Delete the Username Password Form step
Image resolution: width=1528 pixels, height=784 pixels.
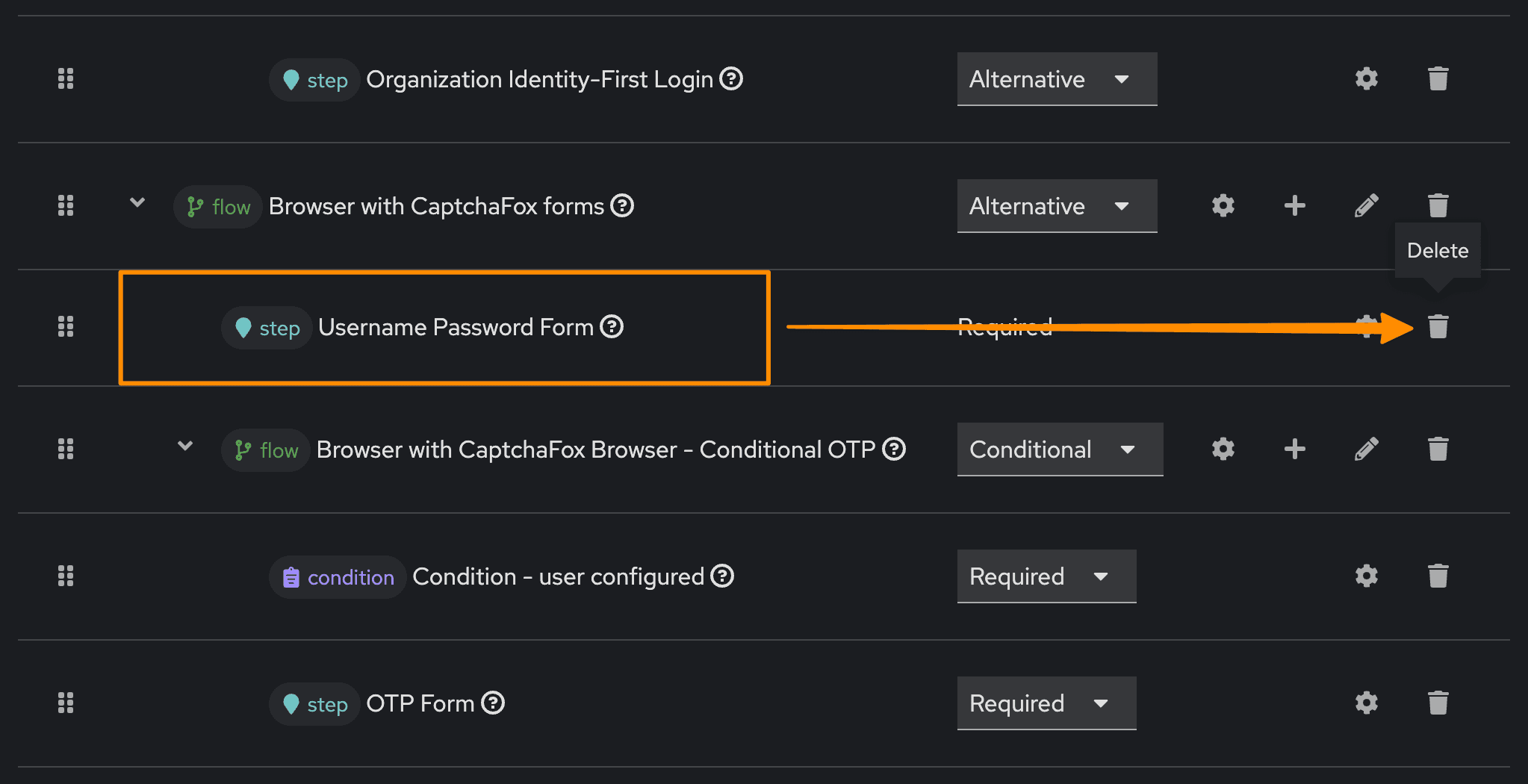click(x=1438, y=327)
